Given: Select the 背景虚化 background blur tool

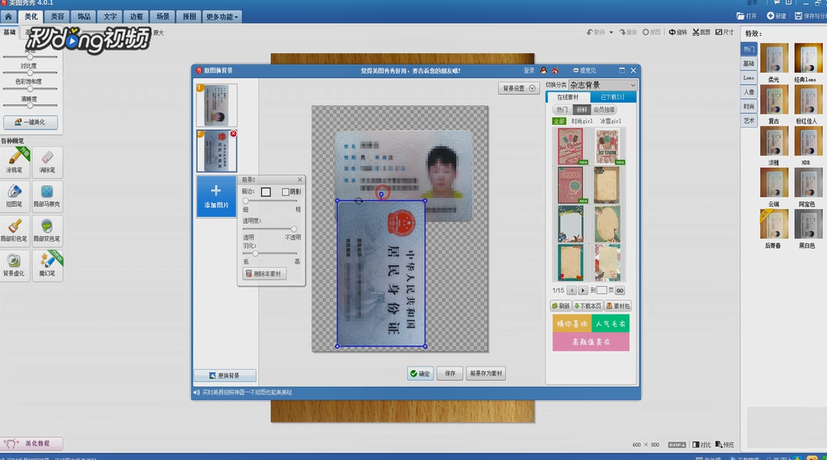Looking at the screenshot, I should pyautogui.click(x=15, y=265).
